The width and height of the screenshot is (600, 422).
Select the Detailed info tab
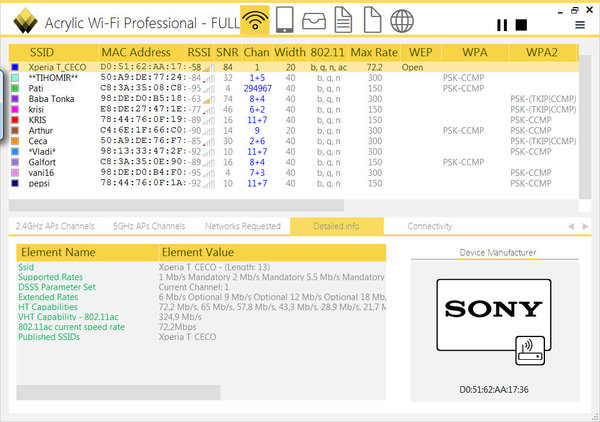(336, 226)
